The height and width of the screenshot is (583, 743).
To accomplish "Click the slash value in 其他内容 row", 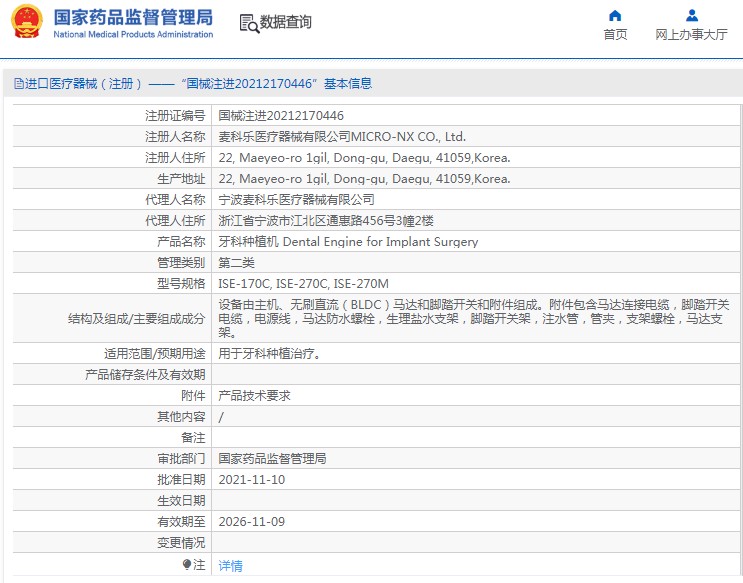I will click(221, 417).
